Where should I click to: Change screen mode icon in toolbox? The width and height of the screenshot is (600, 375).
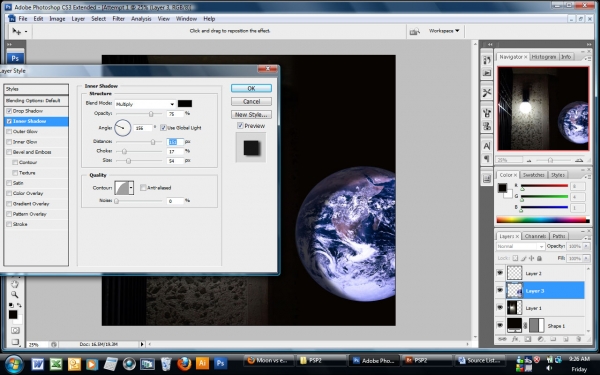pyautogui.click(x=15, y=342)
